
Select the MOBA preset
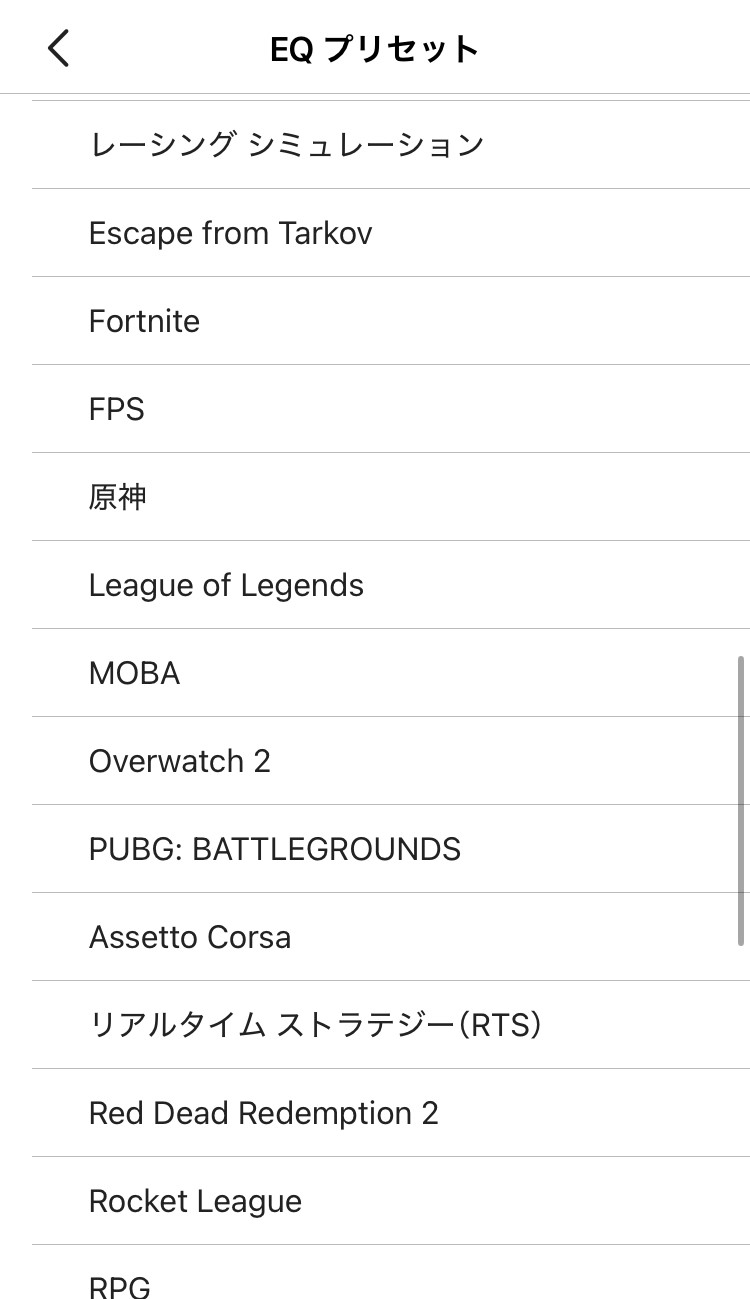pyautogui.click(x=135, y=673)
